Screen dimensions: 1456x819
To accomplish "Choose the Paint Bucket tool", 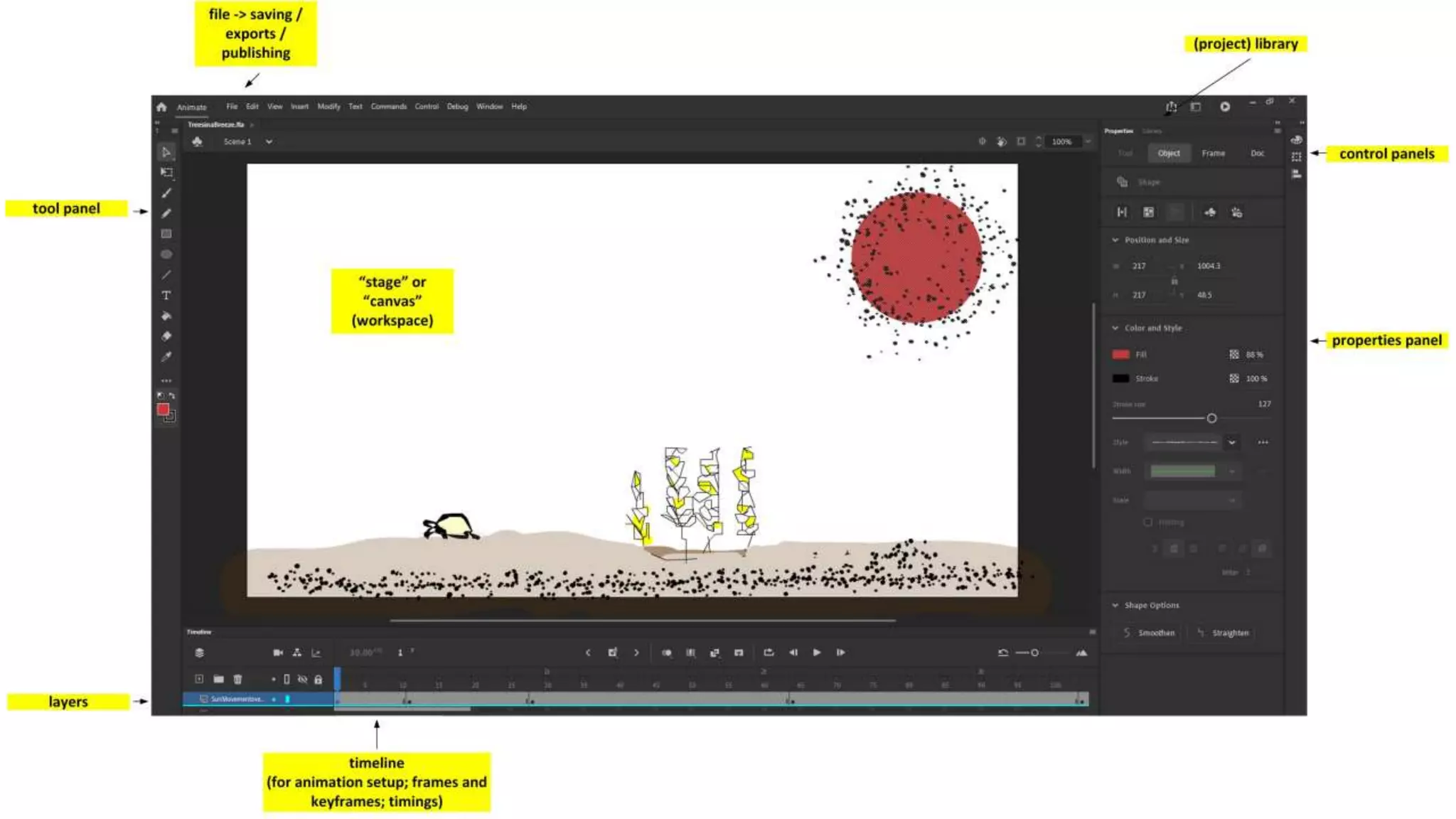I will click(166, 316).
